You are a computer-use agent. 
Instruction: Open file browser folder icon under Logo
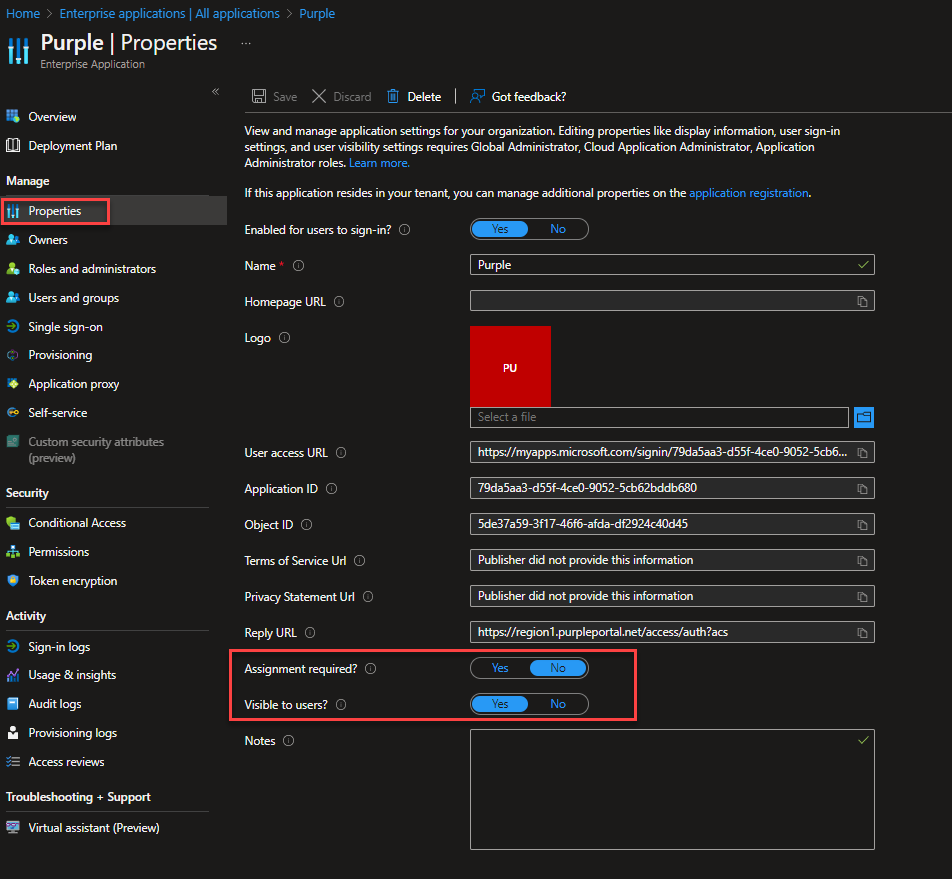[x=864, y=417]
